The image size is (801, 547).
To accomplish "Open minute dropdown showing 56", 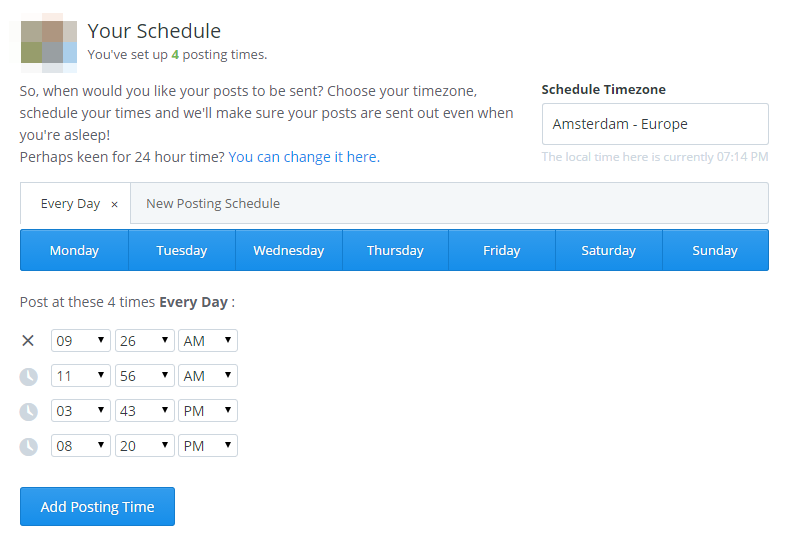I will click(x=145, y=376).
